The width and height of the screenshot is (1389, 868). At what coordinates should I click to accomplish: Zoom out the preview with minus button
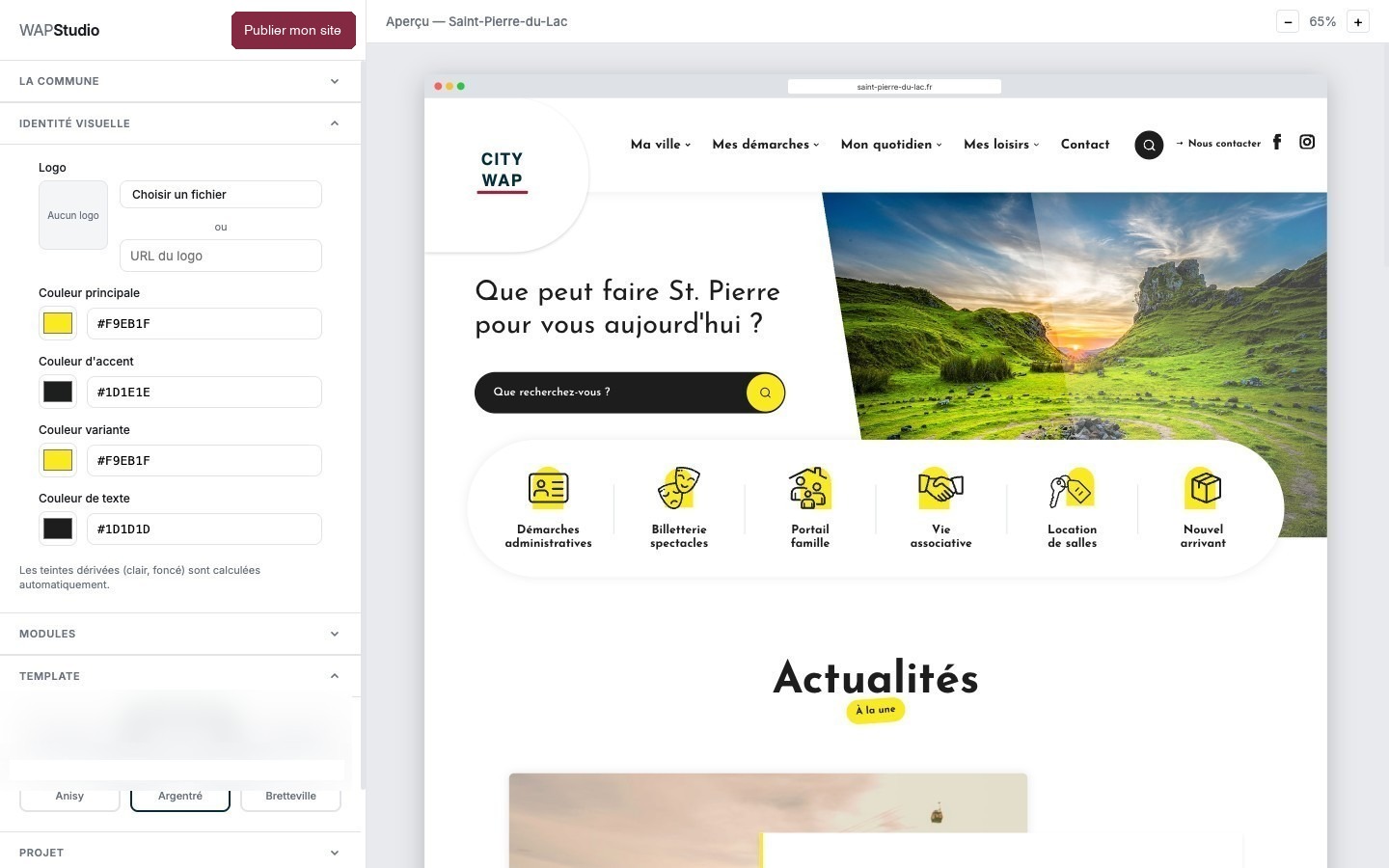[x=1288, y=21]
